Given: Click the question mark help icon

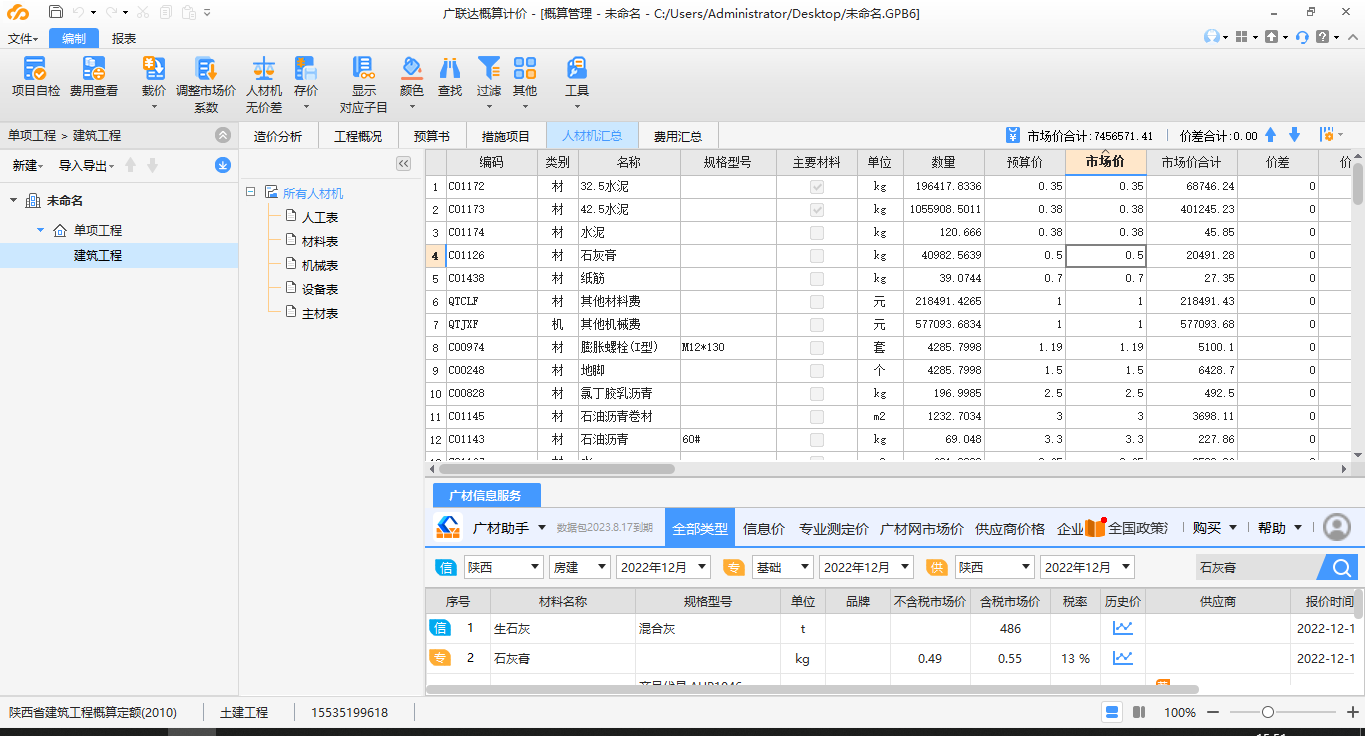Looking at the screenshot, I should 1323,37.
